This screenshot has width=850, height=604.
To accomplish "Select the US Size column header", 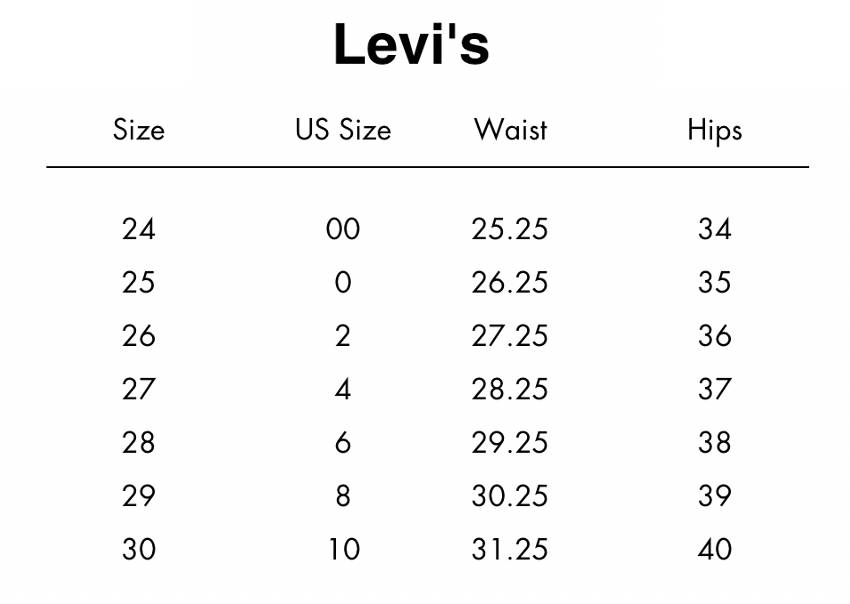I will [343, 130].
